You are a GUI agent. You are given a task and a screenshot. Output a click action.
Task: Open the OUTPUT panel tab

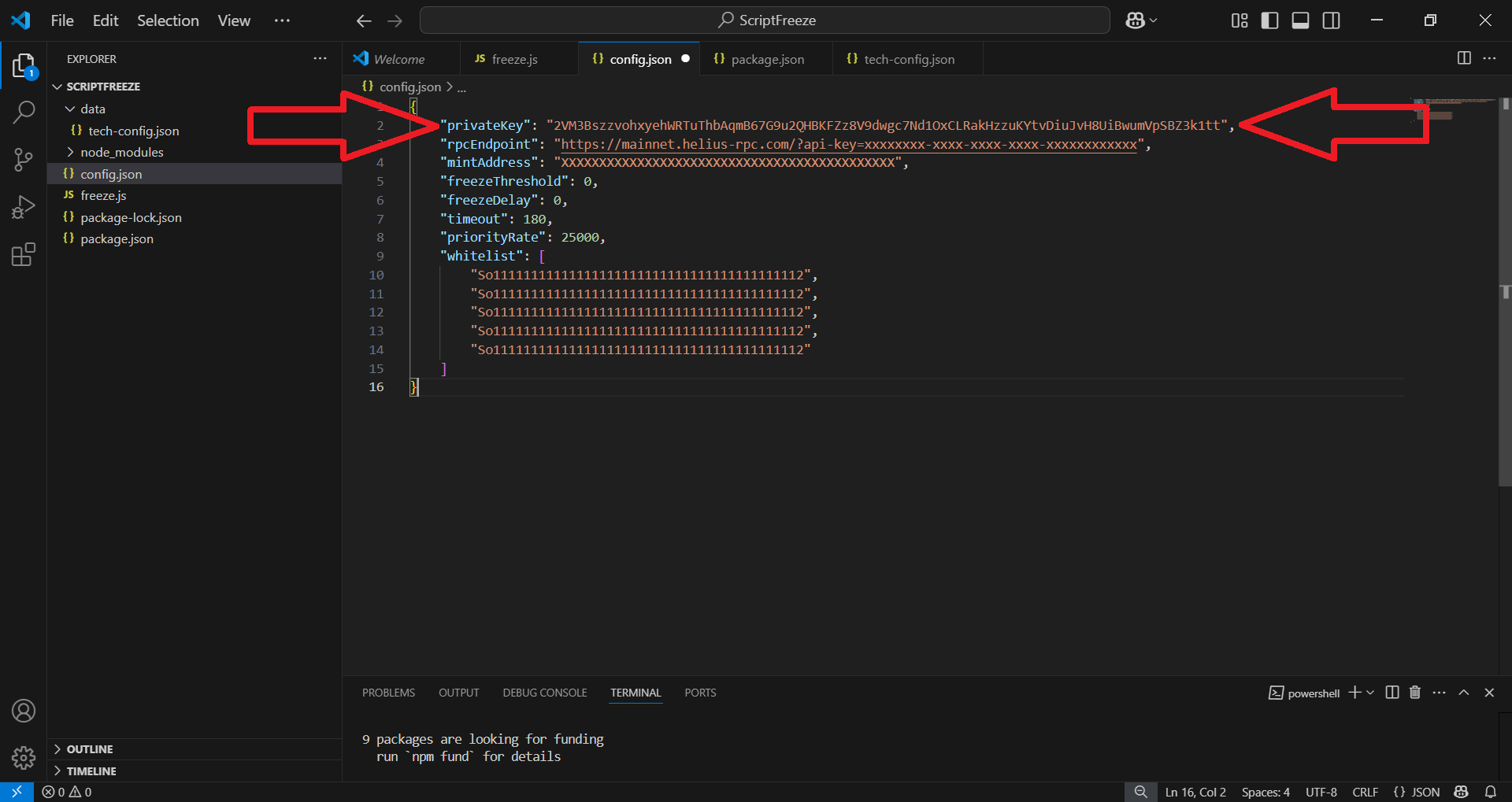458,693
